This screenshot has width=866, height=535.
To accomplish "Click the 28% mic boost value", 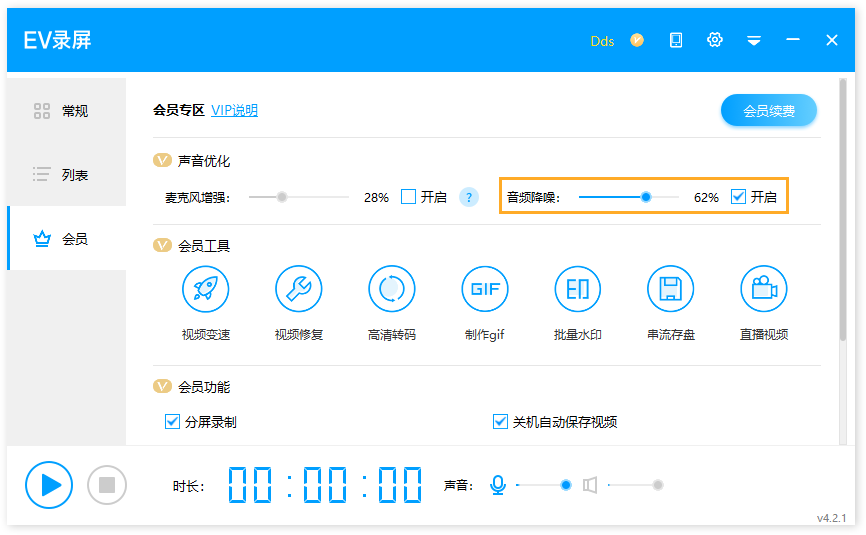I will pos(376,198).
